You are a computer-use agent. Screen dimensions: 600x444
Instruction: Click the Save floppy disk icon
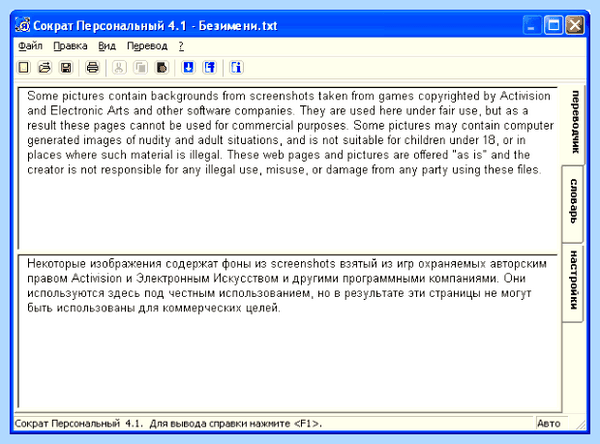click(66, 68)
